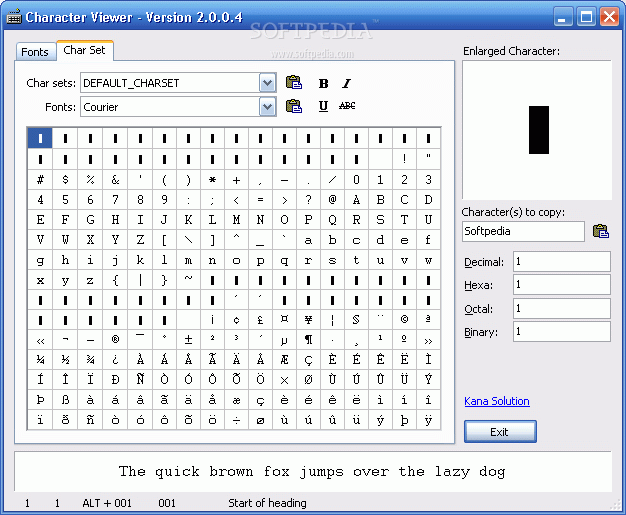Select the ± plus-minus symbol cell
The width and height of the screenshot is (626, 515).
pos(188,340)
